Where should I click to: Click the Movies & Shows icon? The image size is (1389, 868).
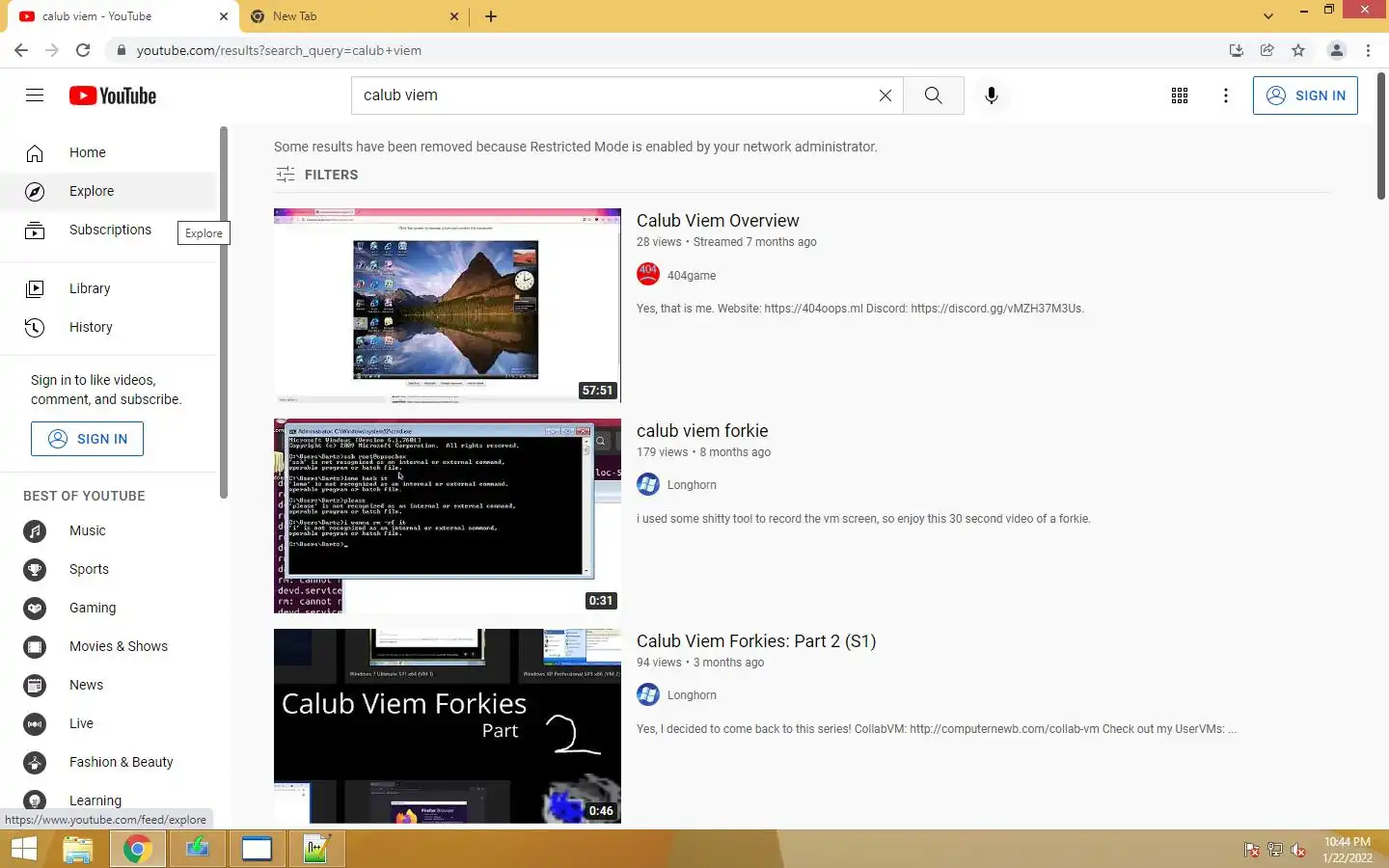pos(35,646)
